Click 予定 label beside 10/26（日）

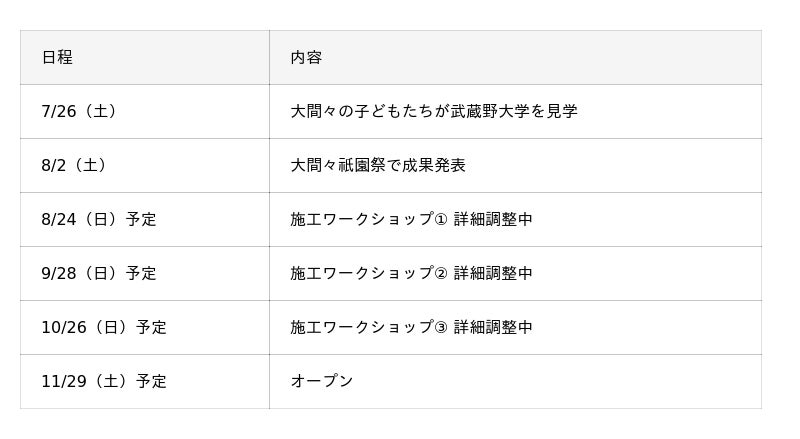click(x=151, y=328)
